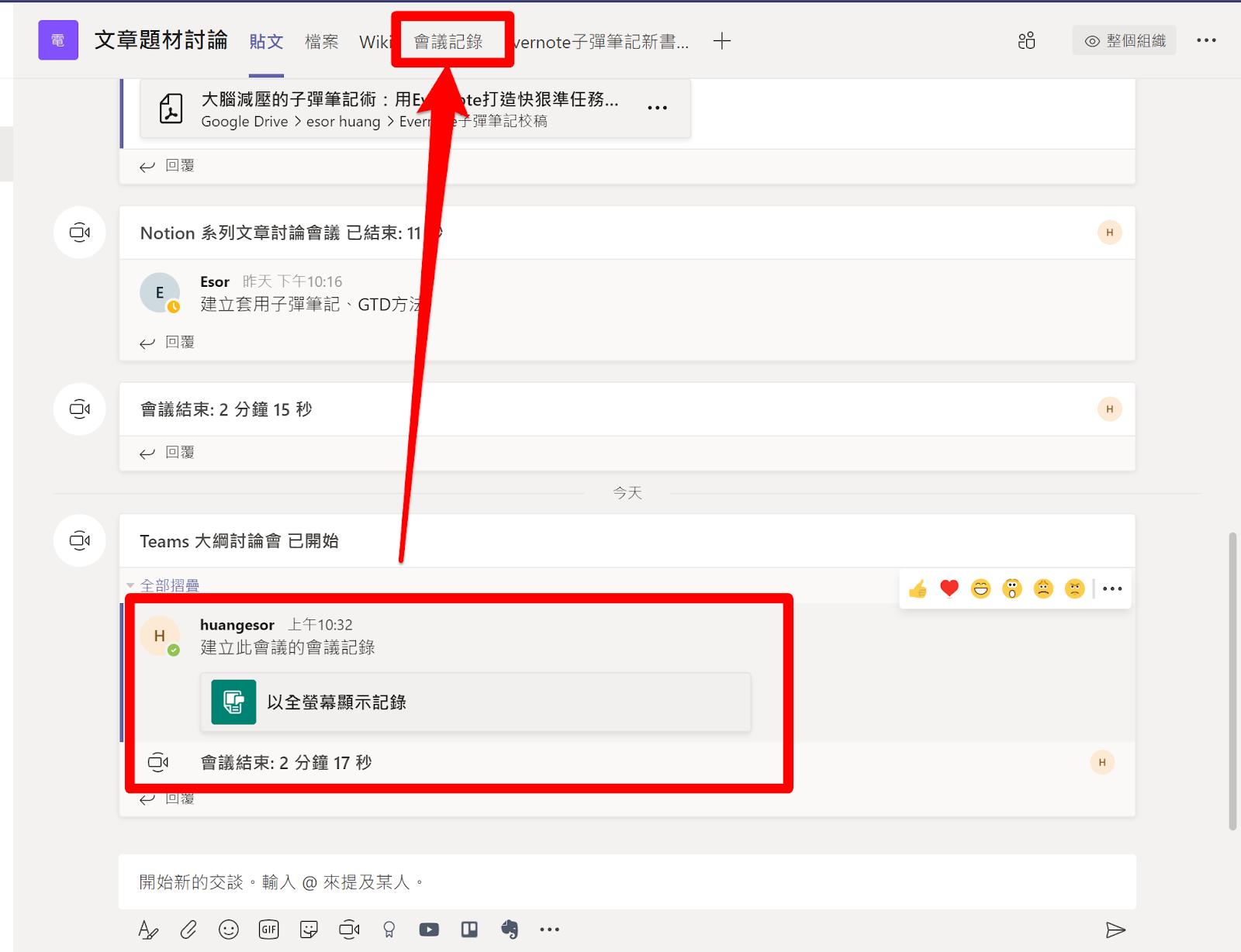This screenshot has height=952, width=1241.
Task: Open 以全螢幕顯示記錄 meeting notes card
Action: [x=475, y=702]
